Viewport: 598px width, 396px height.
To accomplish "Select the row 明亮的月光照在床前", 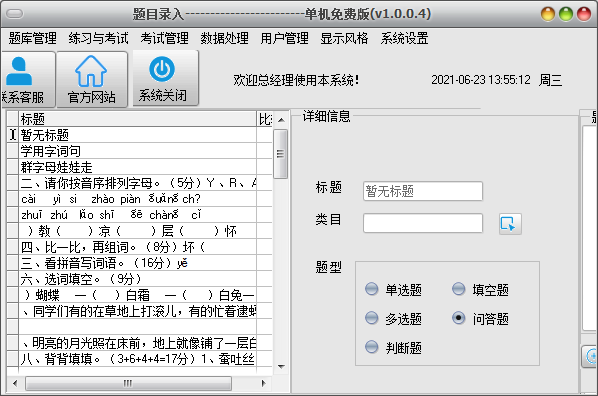I will tap(137, 343).
